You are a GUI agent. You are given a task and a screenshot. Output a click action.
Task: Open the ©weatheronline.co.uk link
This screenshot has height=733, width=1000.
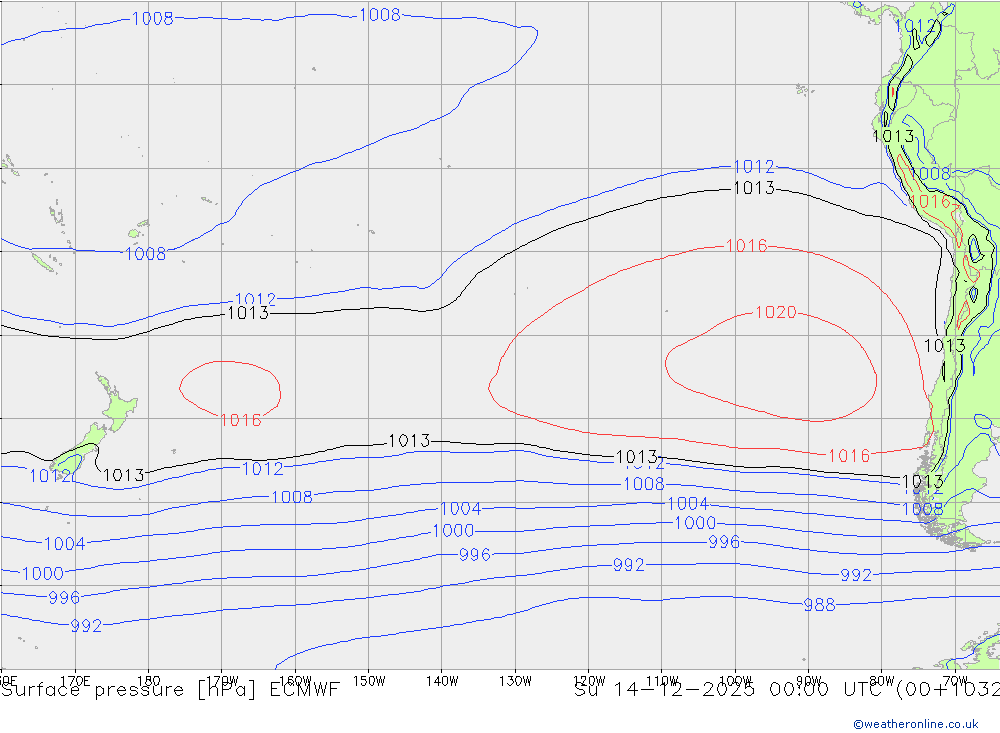tap(916, 724)
